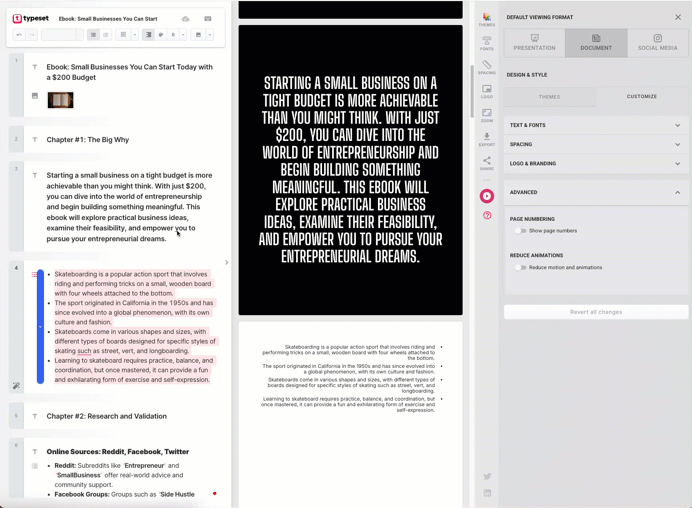Open the dropdown arrow after the palette group

click(x=183, y=34)
